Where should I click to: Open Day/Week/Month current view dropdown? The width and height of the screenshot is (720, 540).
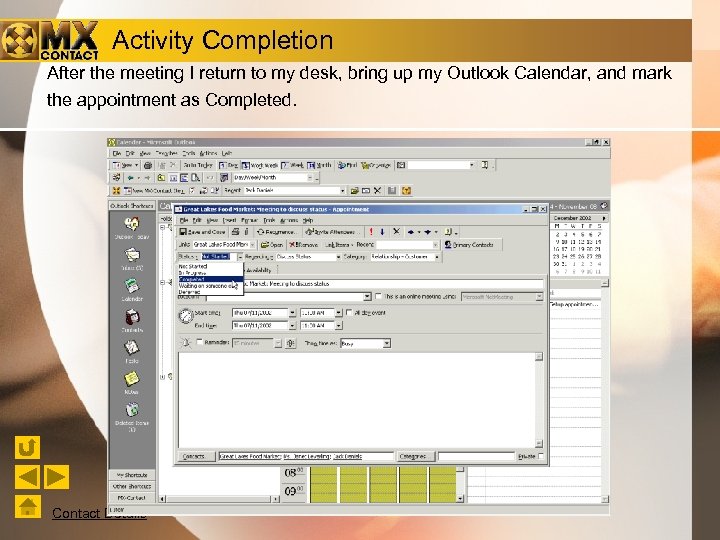(310, 178)
